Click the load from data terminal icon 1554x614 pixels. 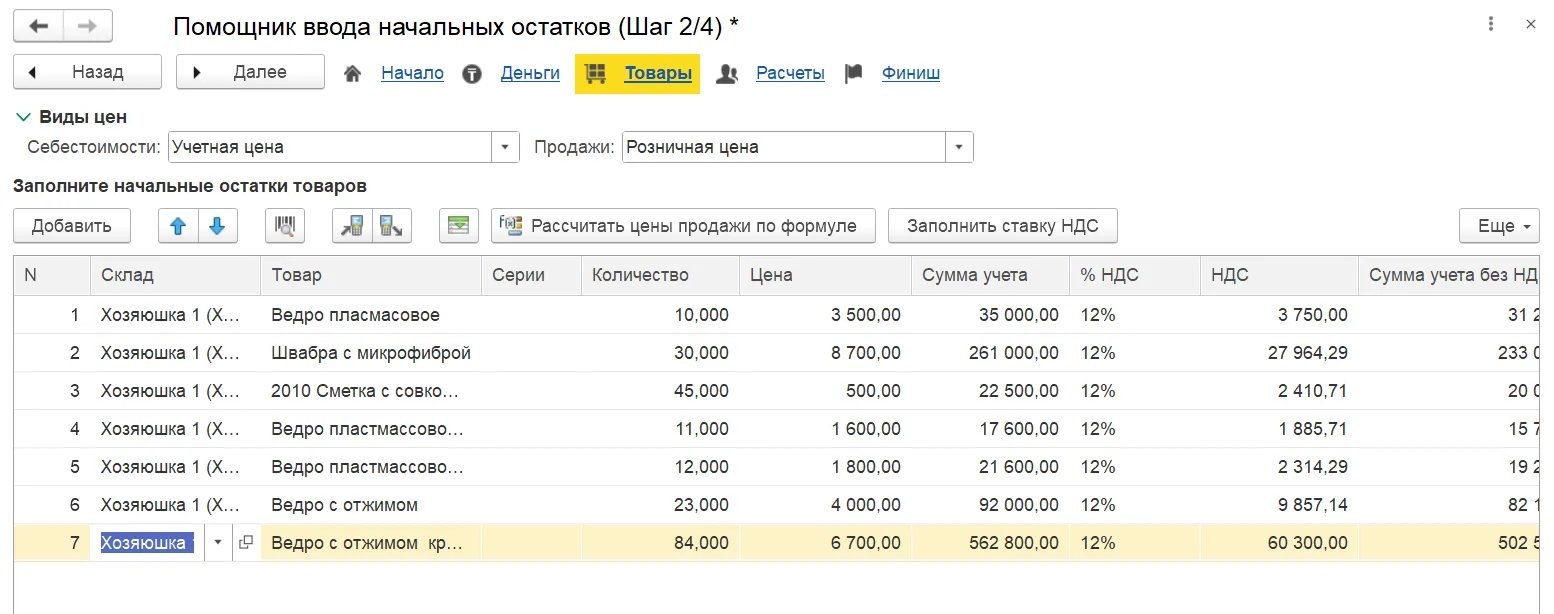[352, 226]
